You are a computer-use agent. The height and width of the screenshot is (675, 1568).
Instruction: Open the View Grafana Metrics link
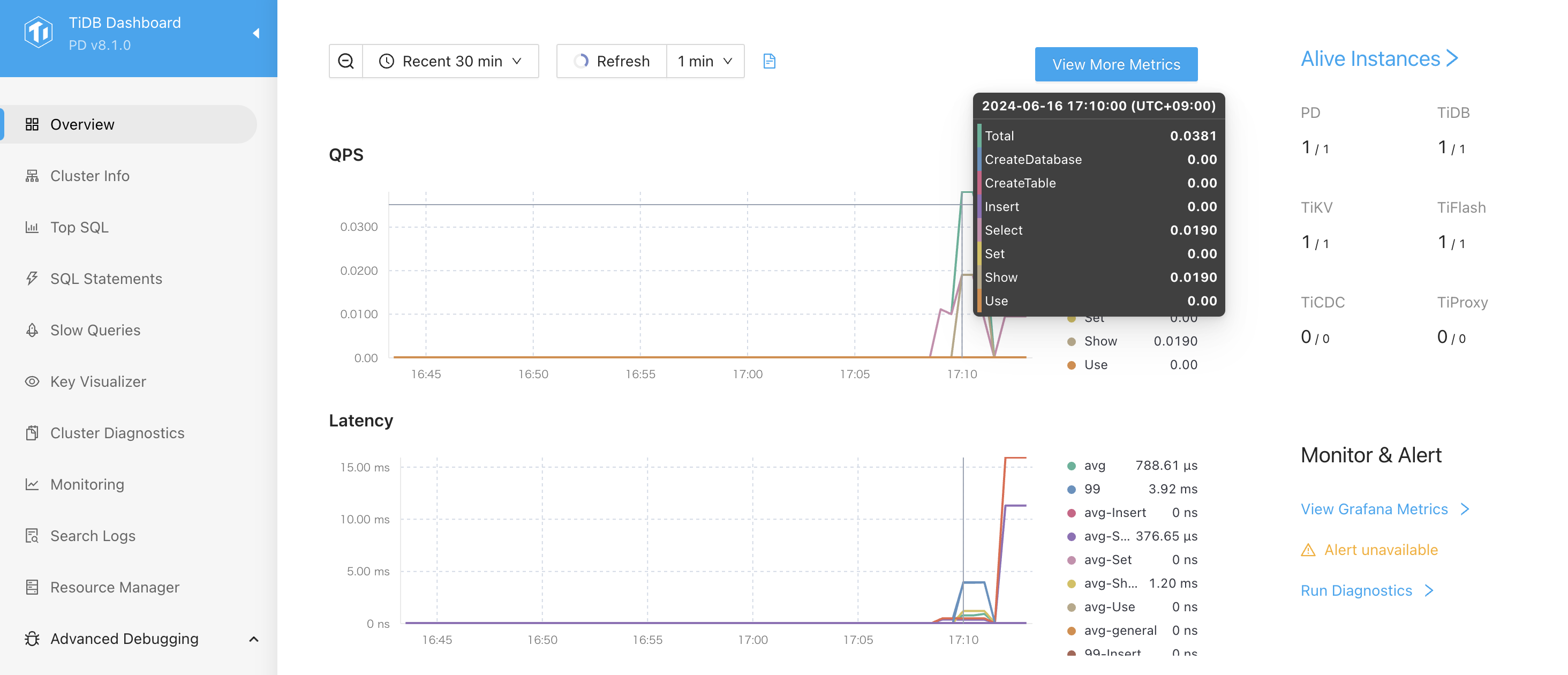pyautogui.click(x=1374, y=509)
